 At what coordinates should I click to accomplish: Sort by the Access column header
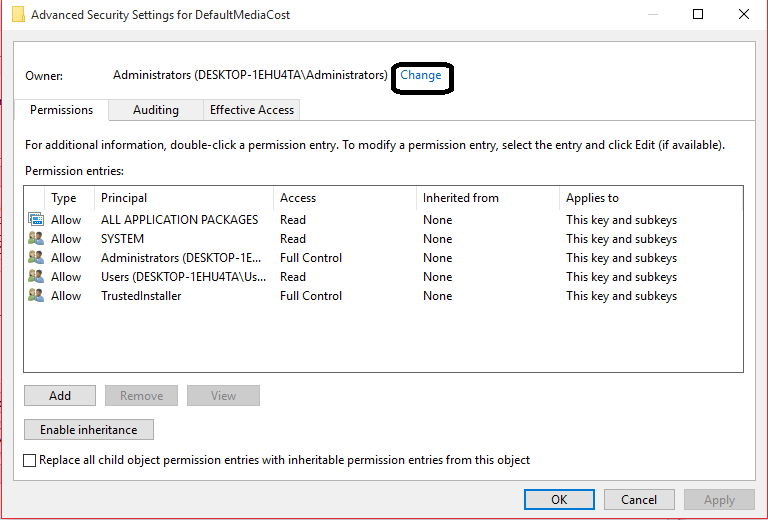pos(298,198)
